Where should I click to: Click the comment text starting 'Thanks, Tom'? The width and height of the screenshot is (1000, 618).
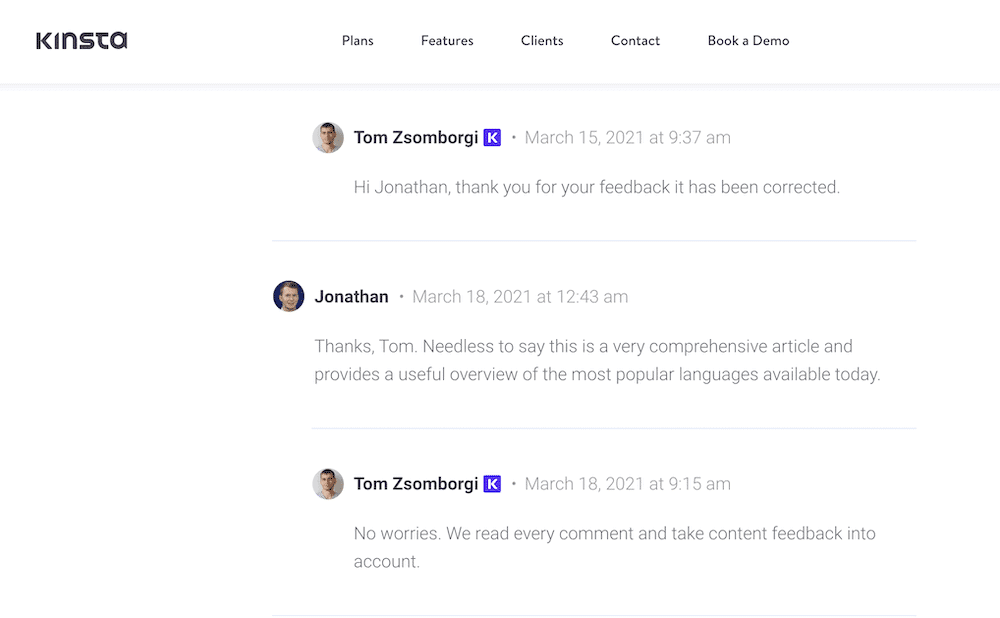(597, 360)
